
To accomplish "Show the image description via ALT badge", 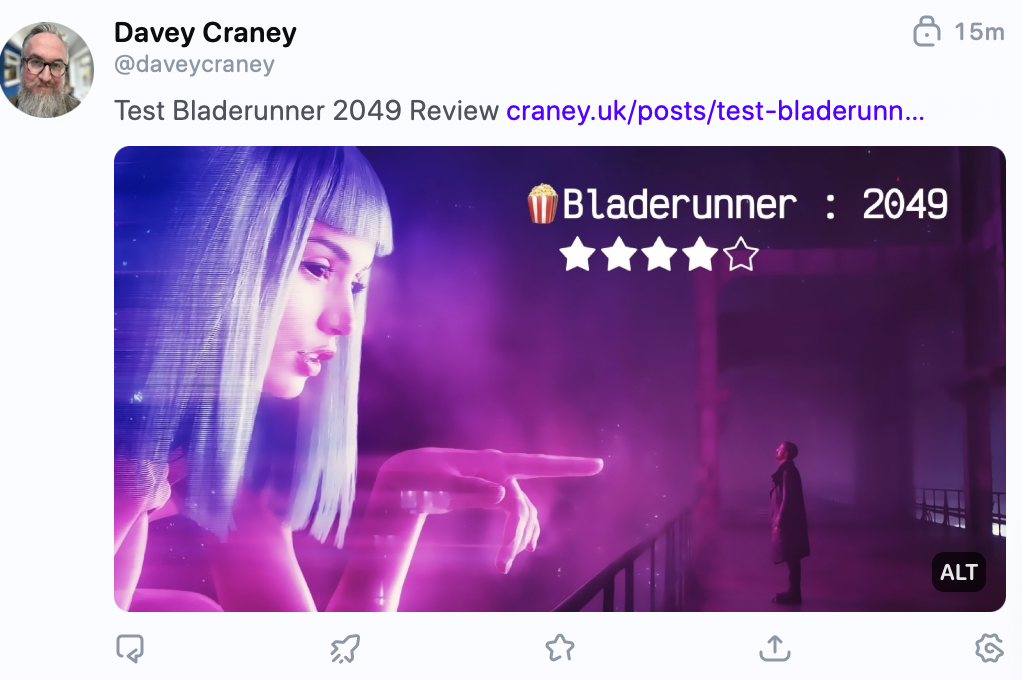I will pos(959,572).
